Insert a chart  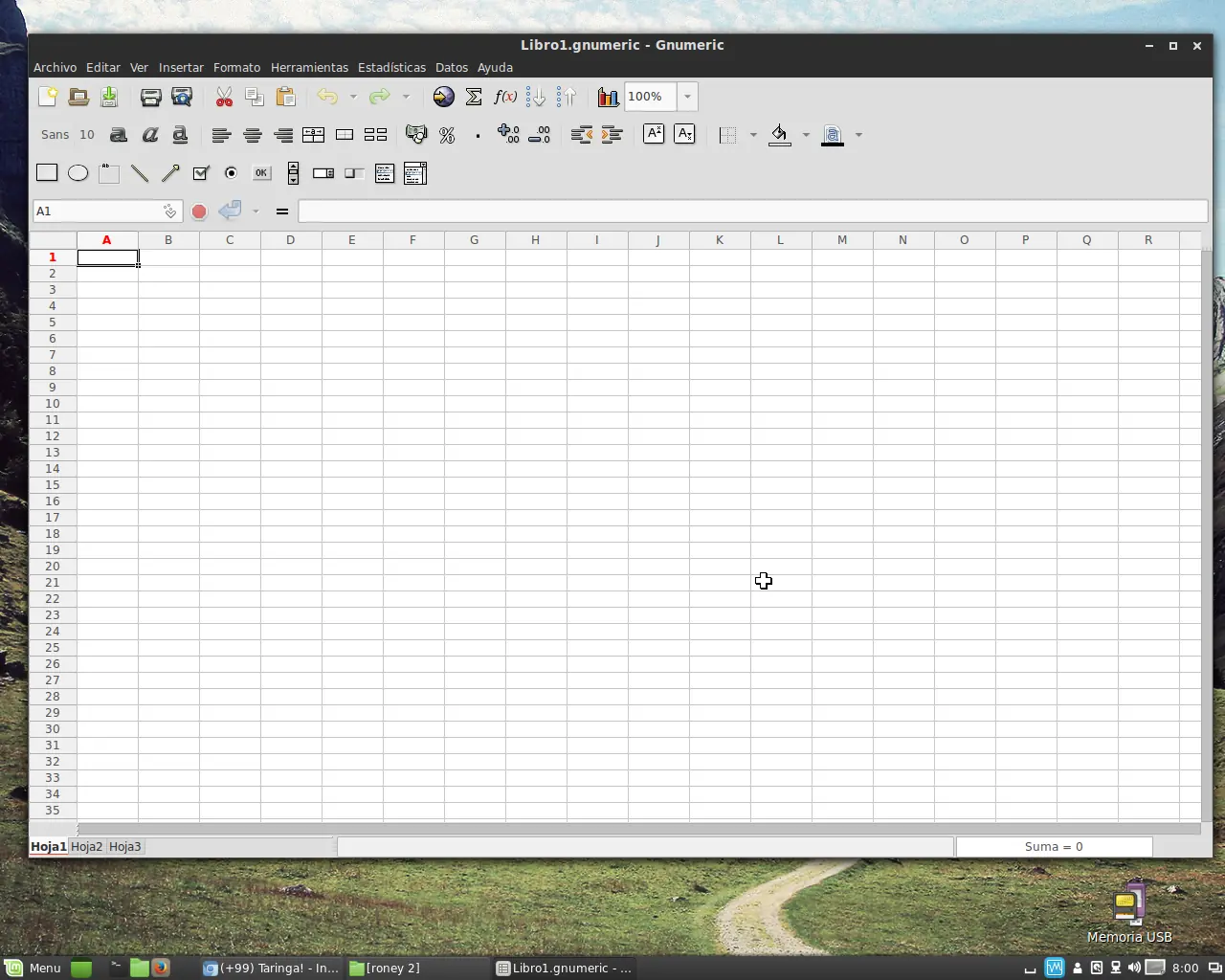click(608, 97)
